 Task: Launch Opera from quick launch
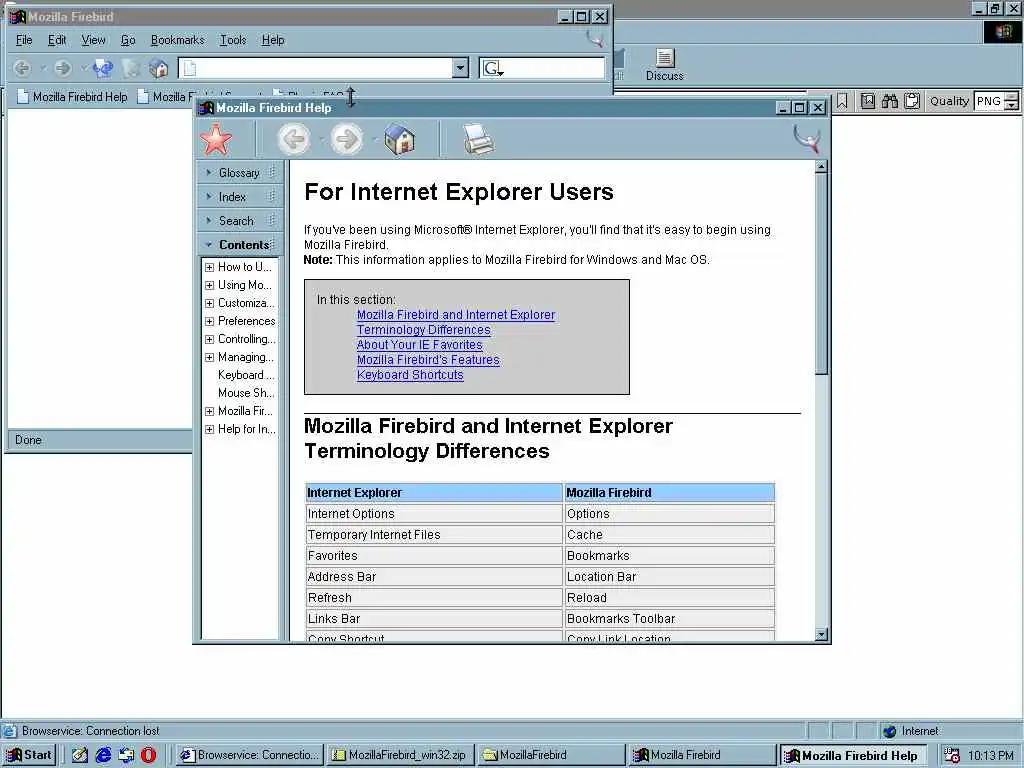point(149,755)
